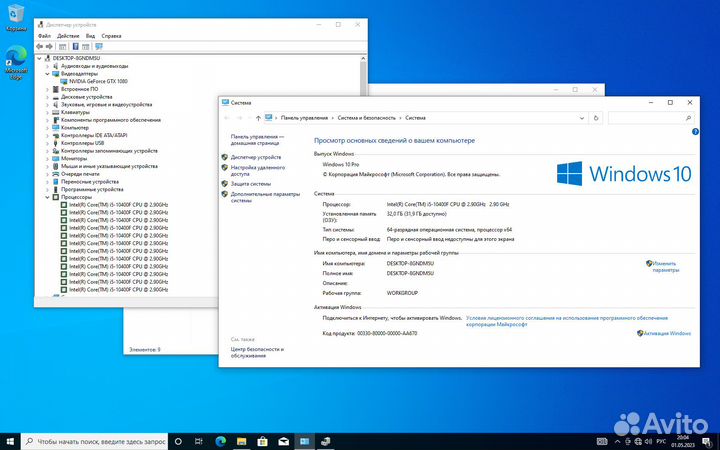
Task: Open Task View on taskbar
Action: pyautogui.click(x=199, y=442)
